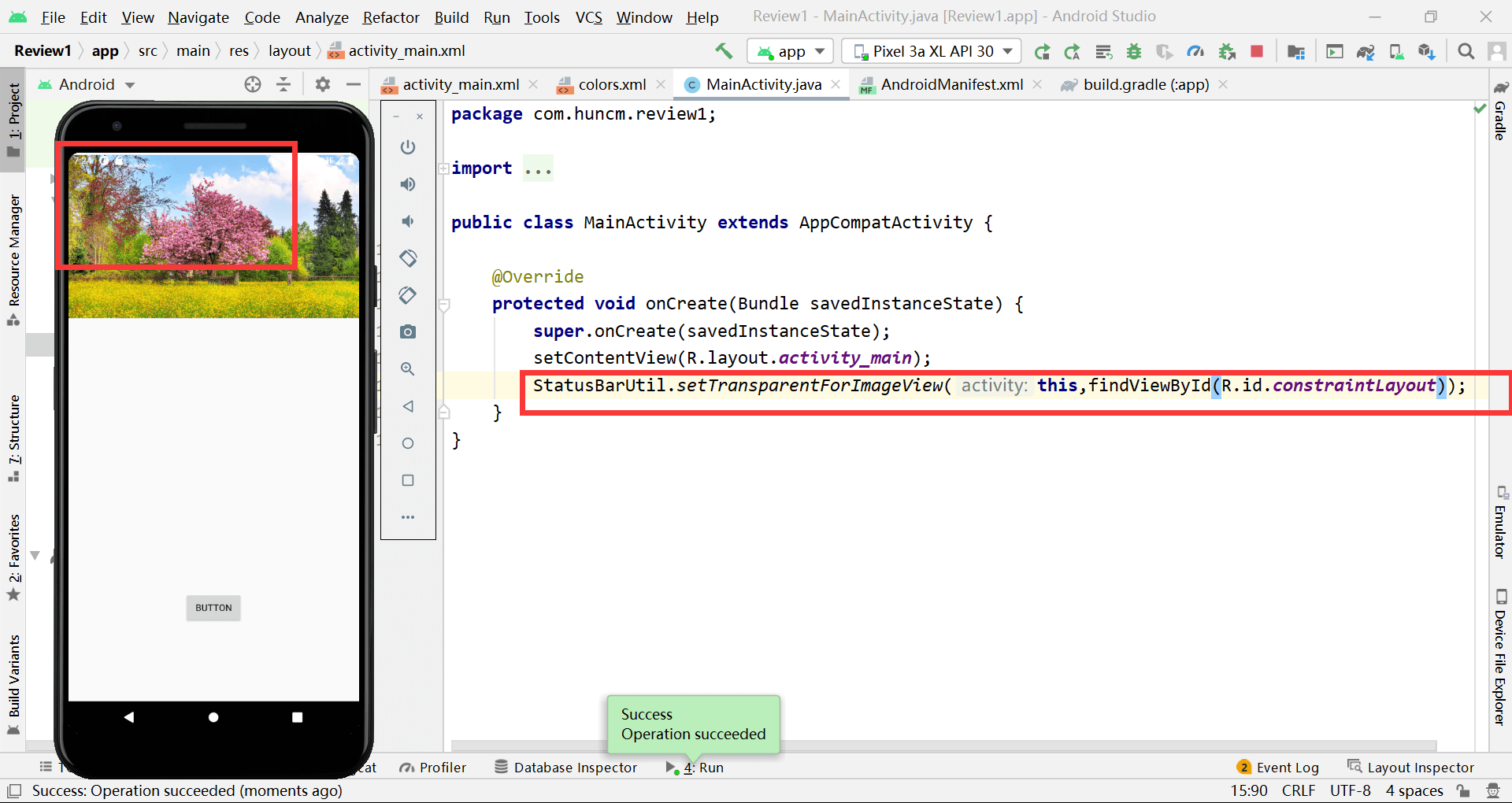1512x803 pixels.
Task: Click the emulator power button icon
Action: point(407,147)
